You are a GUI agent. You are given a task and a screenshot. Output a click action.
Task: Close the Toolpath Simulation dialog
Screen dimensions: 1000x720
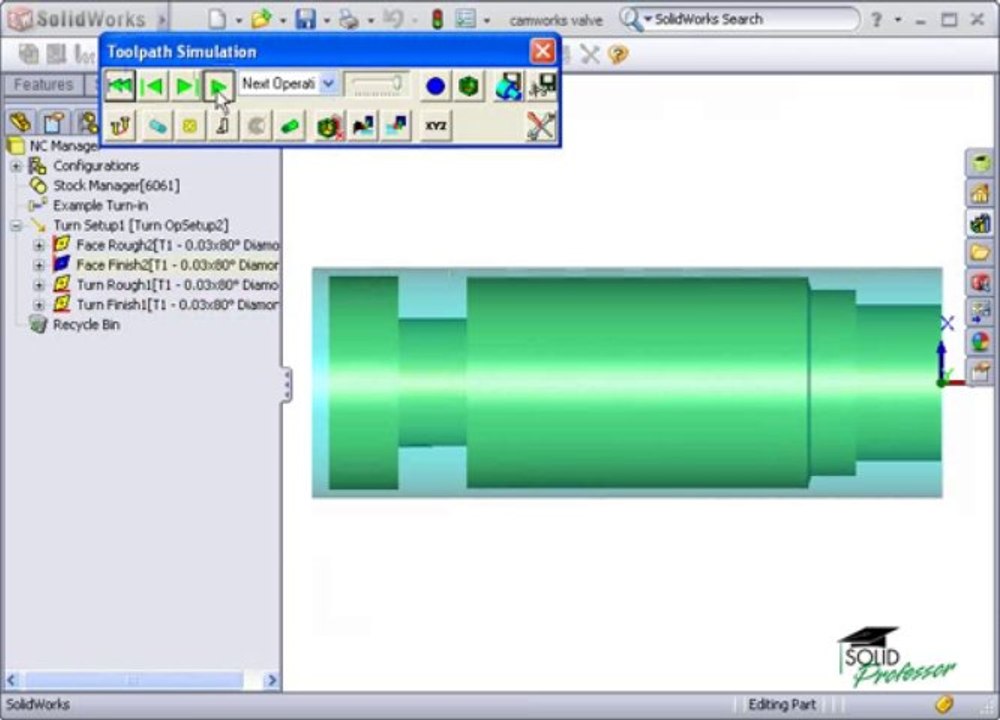(x=543, y=51)
